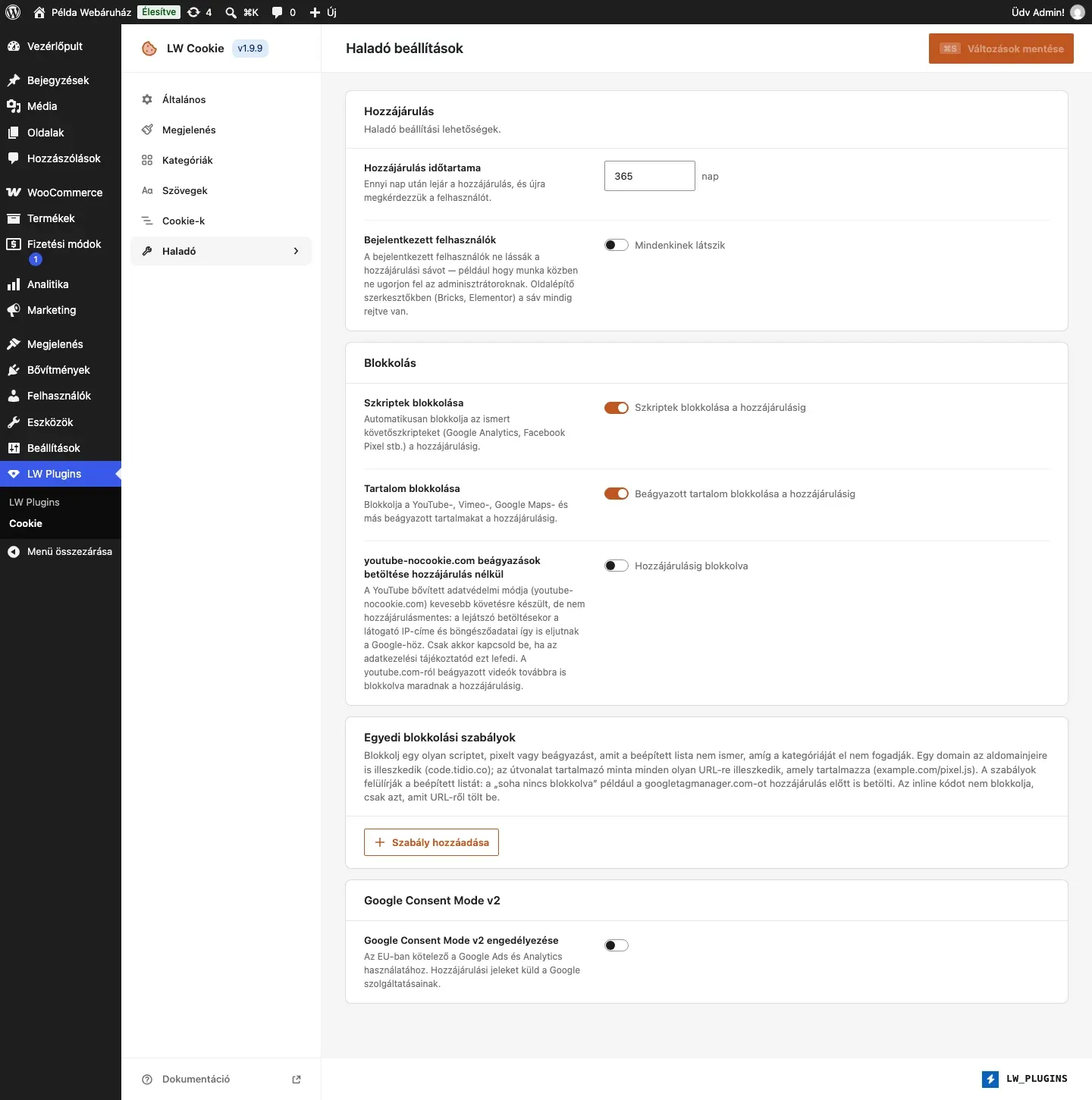Click the Hozzájárulás időtartama number field

pyautogui.click(x=650, y=176)
